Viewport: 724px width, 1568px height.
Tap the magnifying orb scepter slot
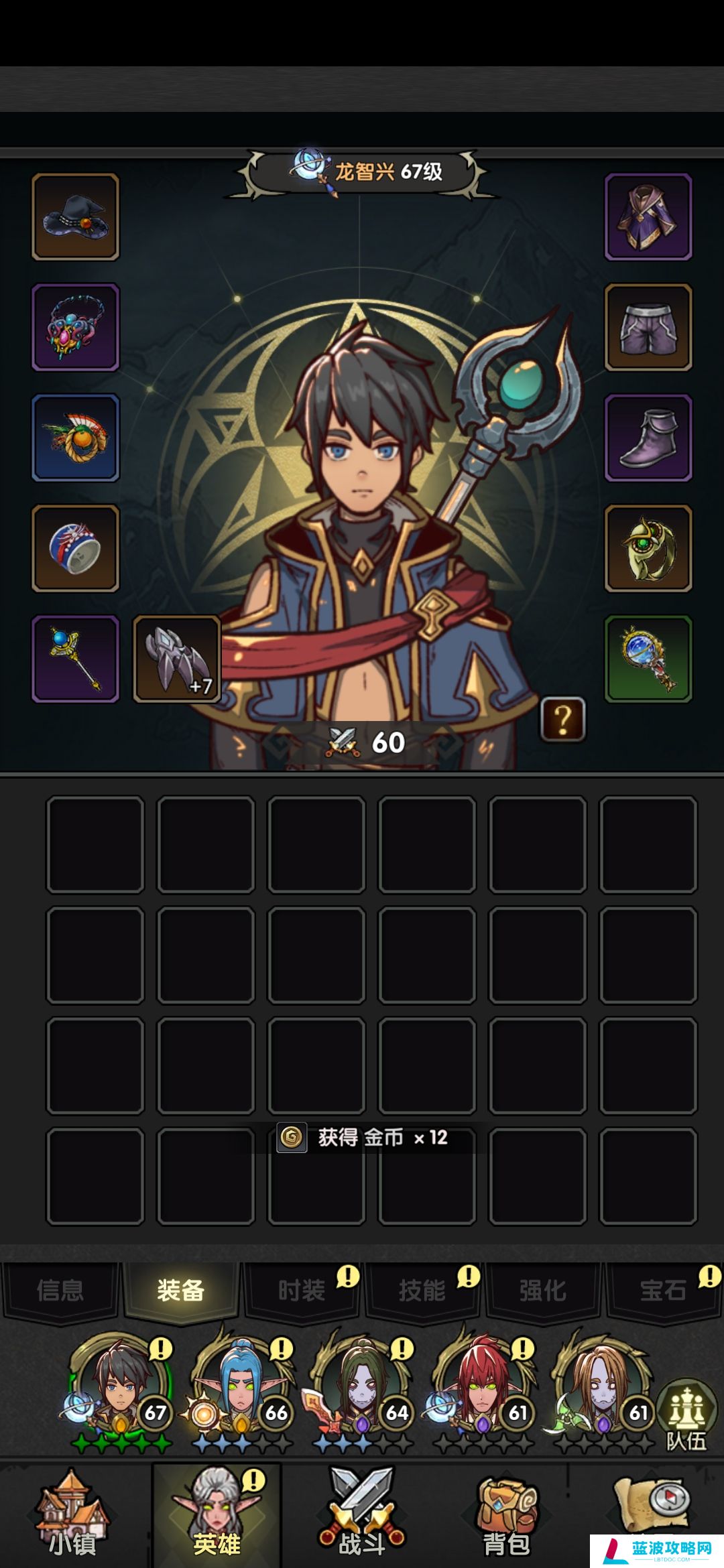point(648,659)
